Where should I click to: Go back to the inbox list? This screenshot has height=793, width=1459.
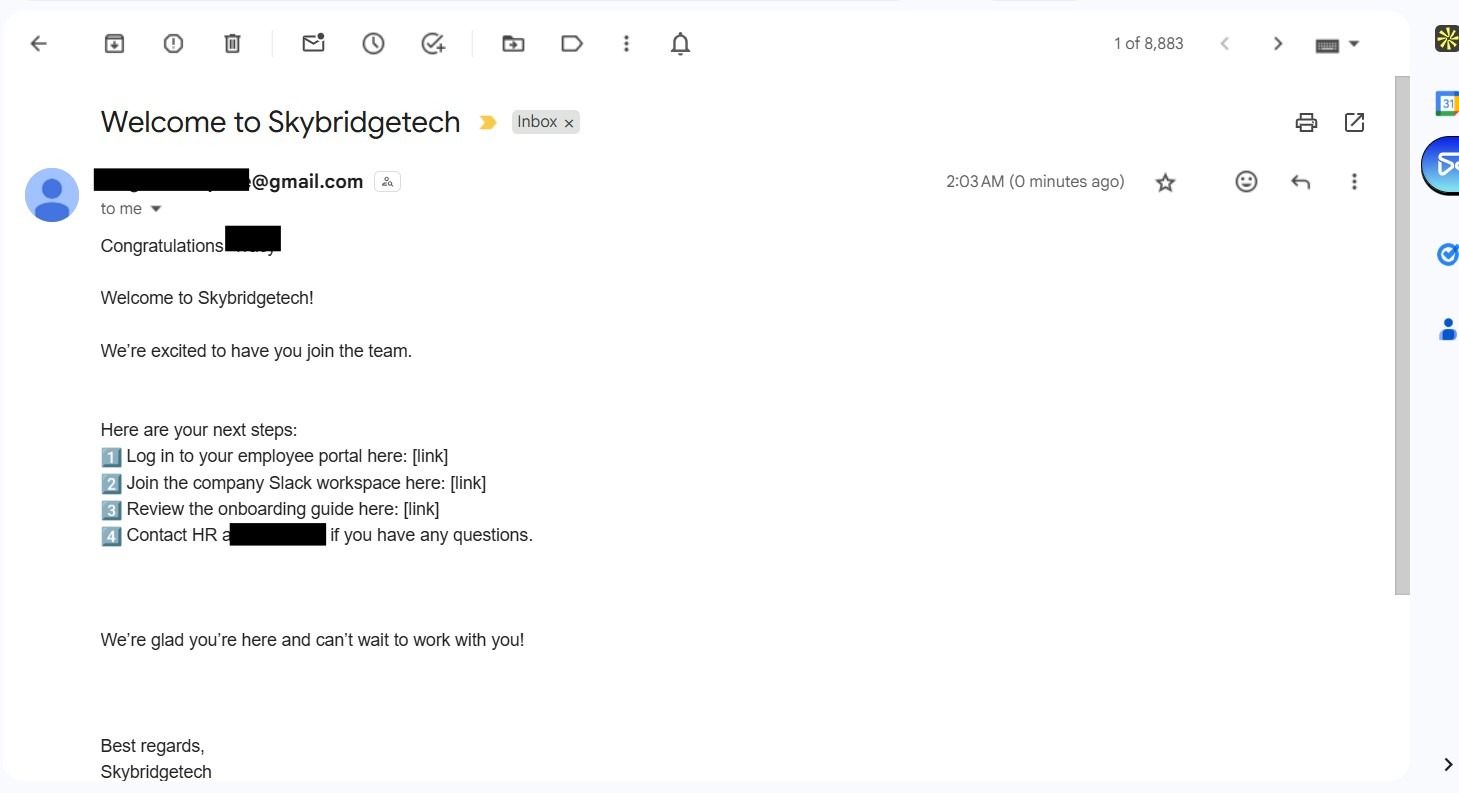point(39,44)
